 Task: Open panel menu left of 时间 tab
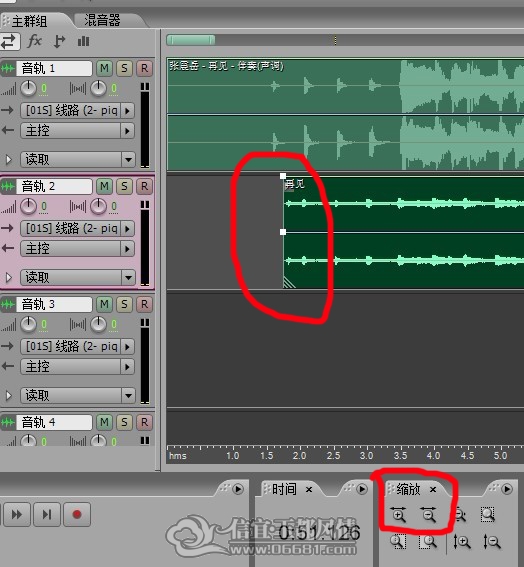pyautogui.click(x=238, y=489)
